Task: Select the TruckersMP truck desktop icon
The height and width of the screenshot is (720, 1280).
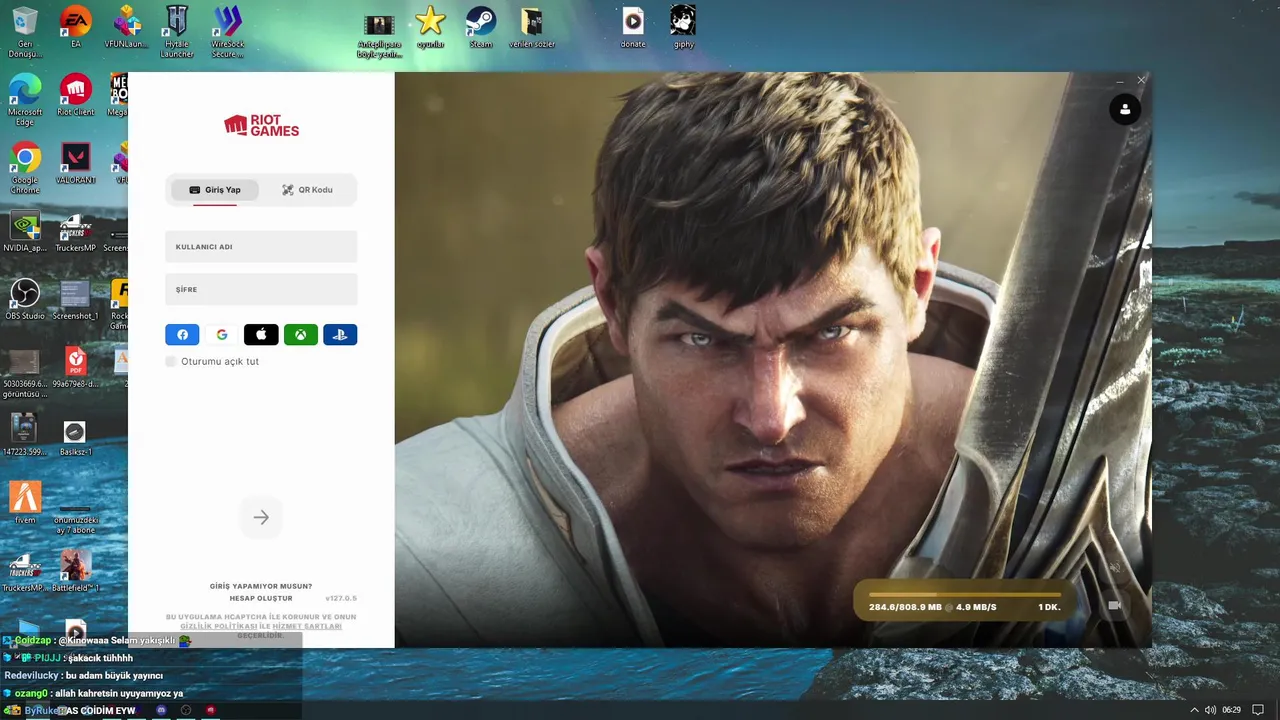Action: [75, 231]
